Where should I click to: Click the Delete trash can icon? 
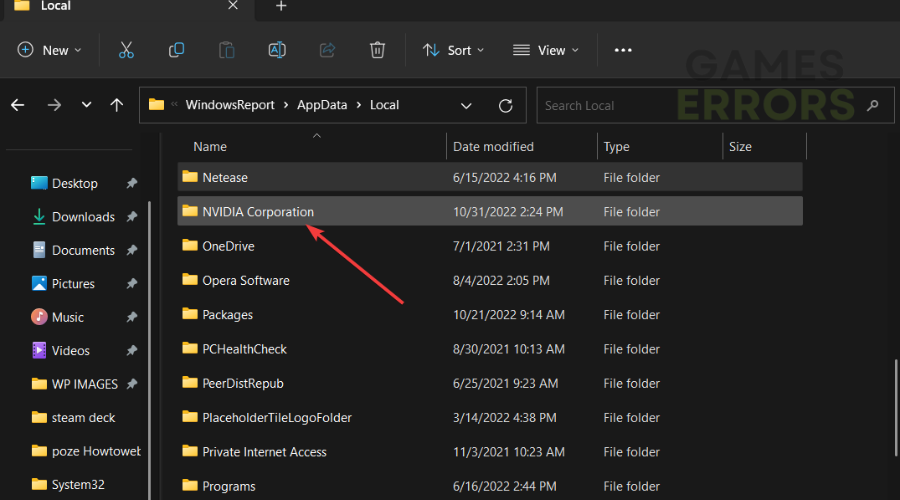tap(377, 50)
